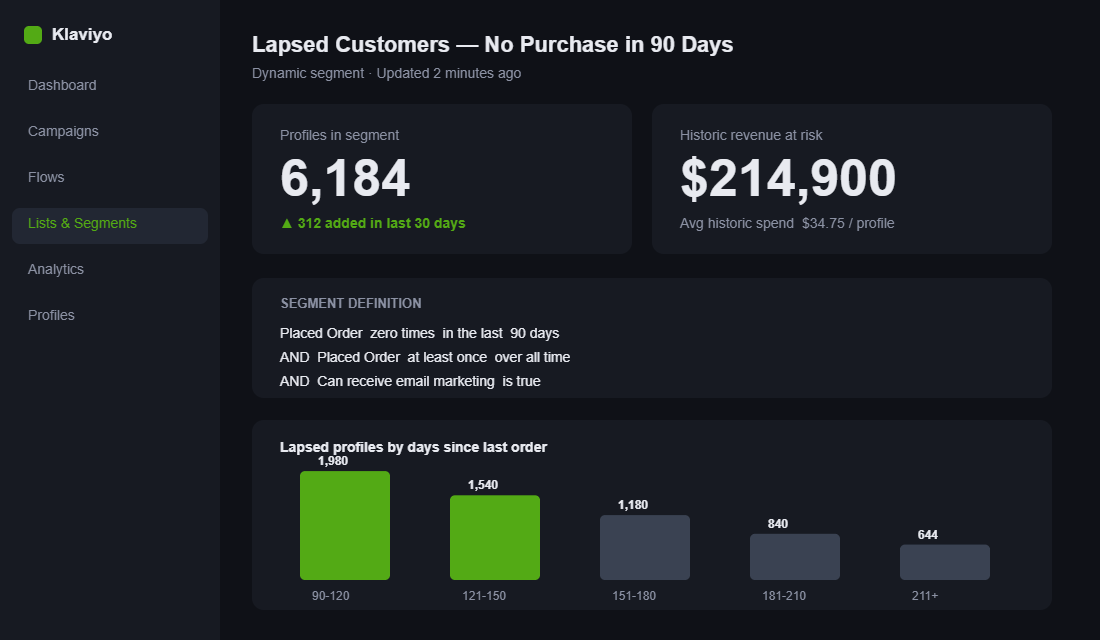The image size is (1100, 640).
Task: Select Lists & Segments in the sidebar
Action: pos(109,225)
